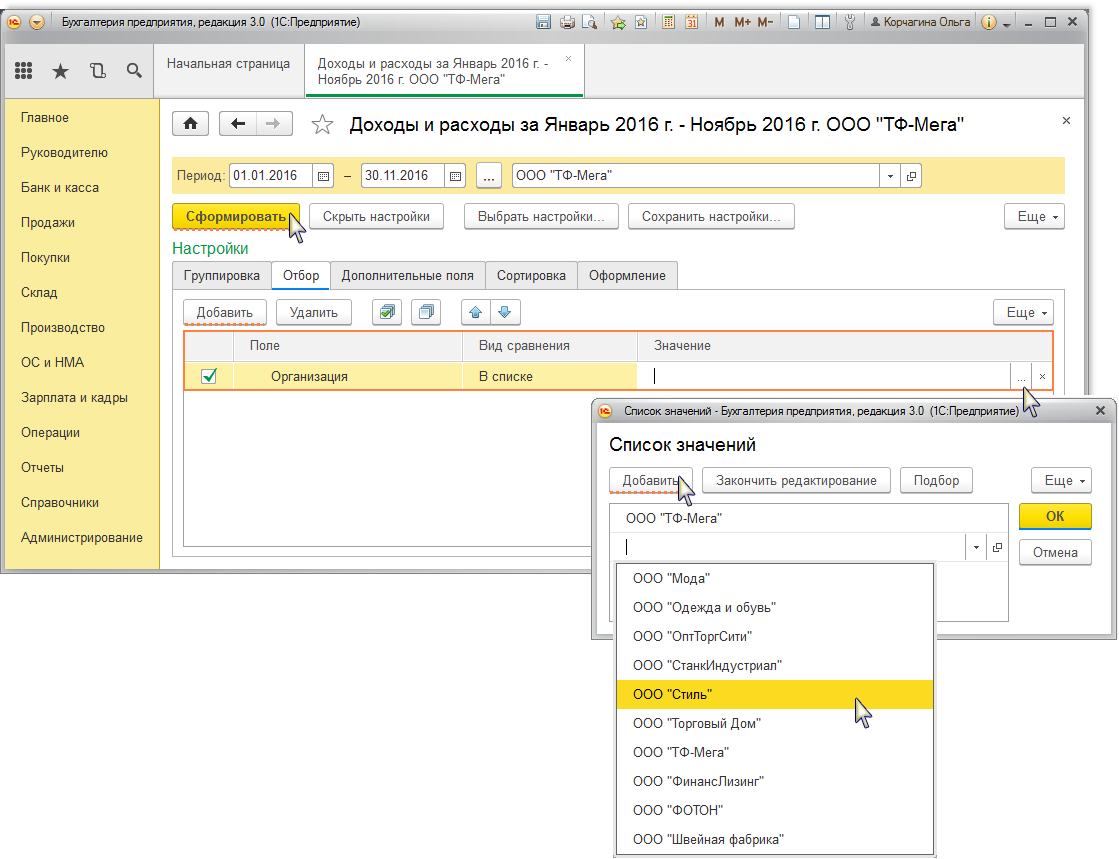Navigate forward with right arrow button
Image resolution: width=1119 pixels, height=859 pixels.
tap(273, 123)
